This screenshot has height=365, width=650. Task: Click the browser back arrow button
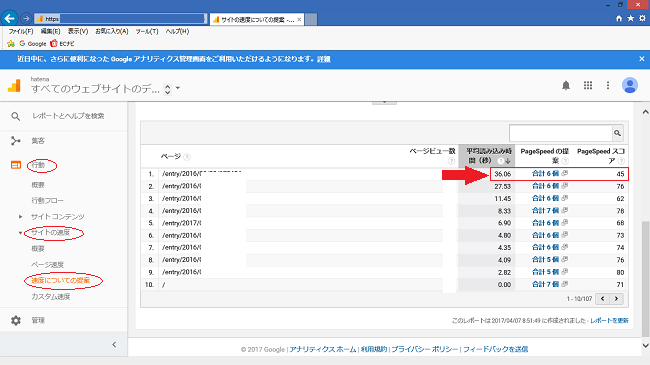coord(10,19)
